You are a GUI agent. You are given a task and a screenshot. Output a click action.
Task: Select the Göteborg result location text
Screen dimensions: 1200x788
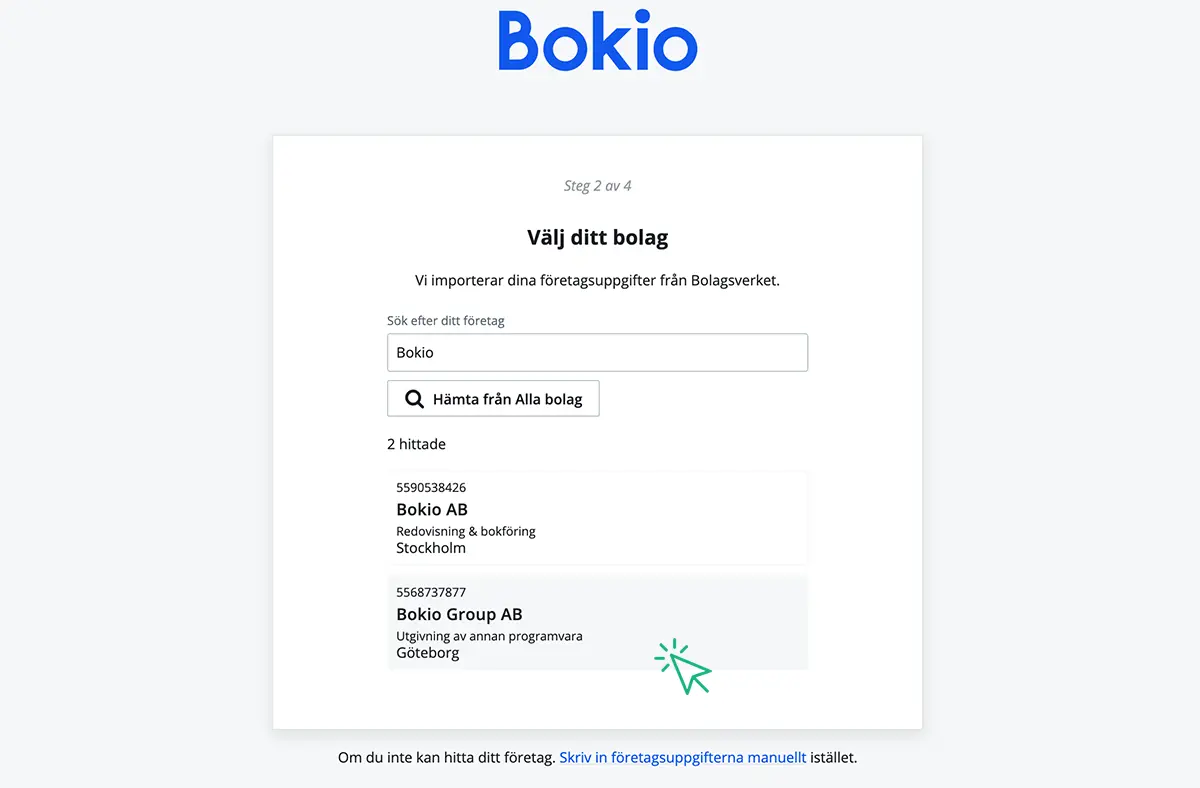tap(428, 653)
